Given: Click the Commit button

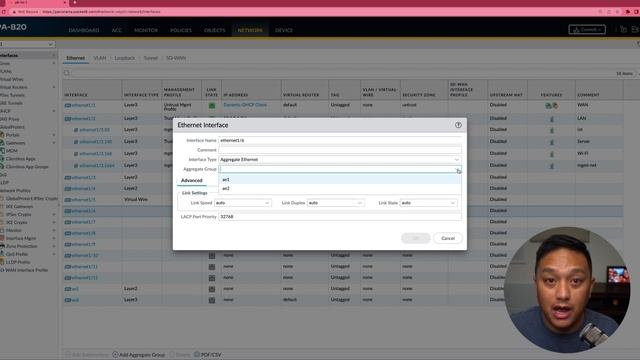Looking at the screenshot, I should pyautogui.click(x=587, y=29).
